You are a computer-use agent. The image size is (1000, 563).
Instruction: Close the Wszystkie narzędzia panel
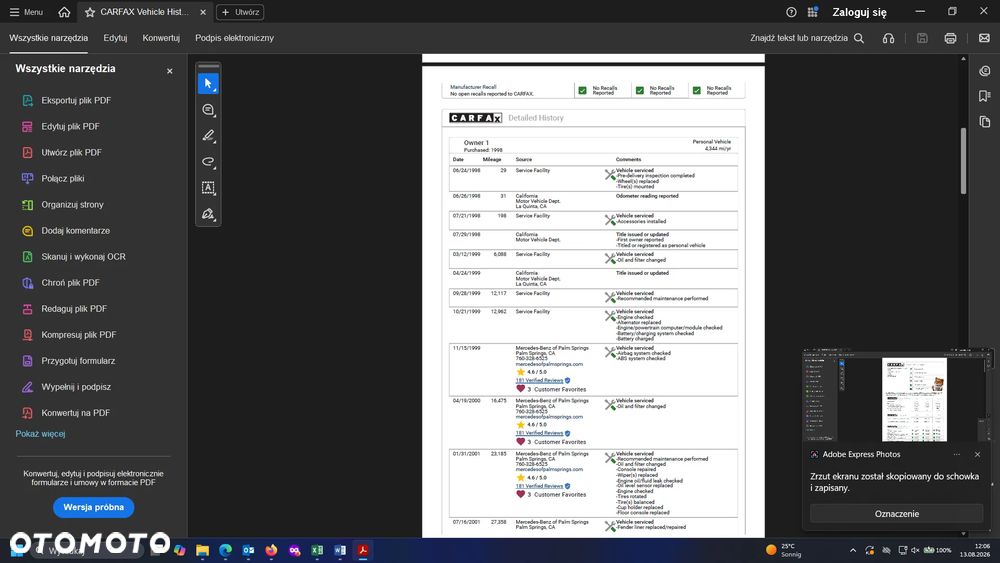click(170, 71)
